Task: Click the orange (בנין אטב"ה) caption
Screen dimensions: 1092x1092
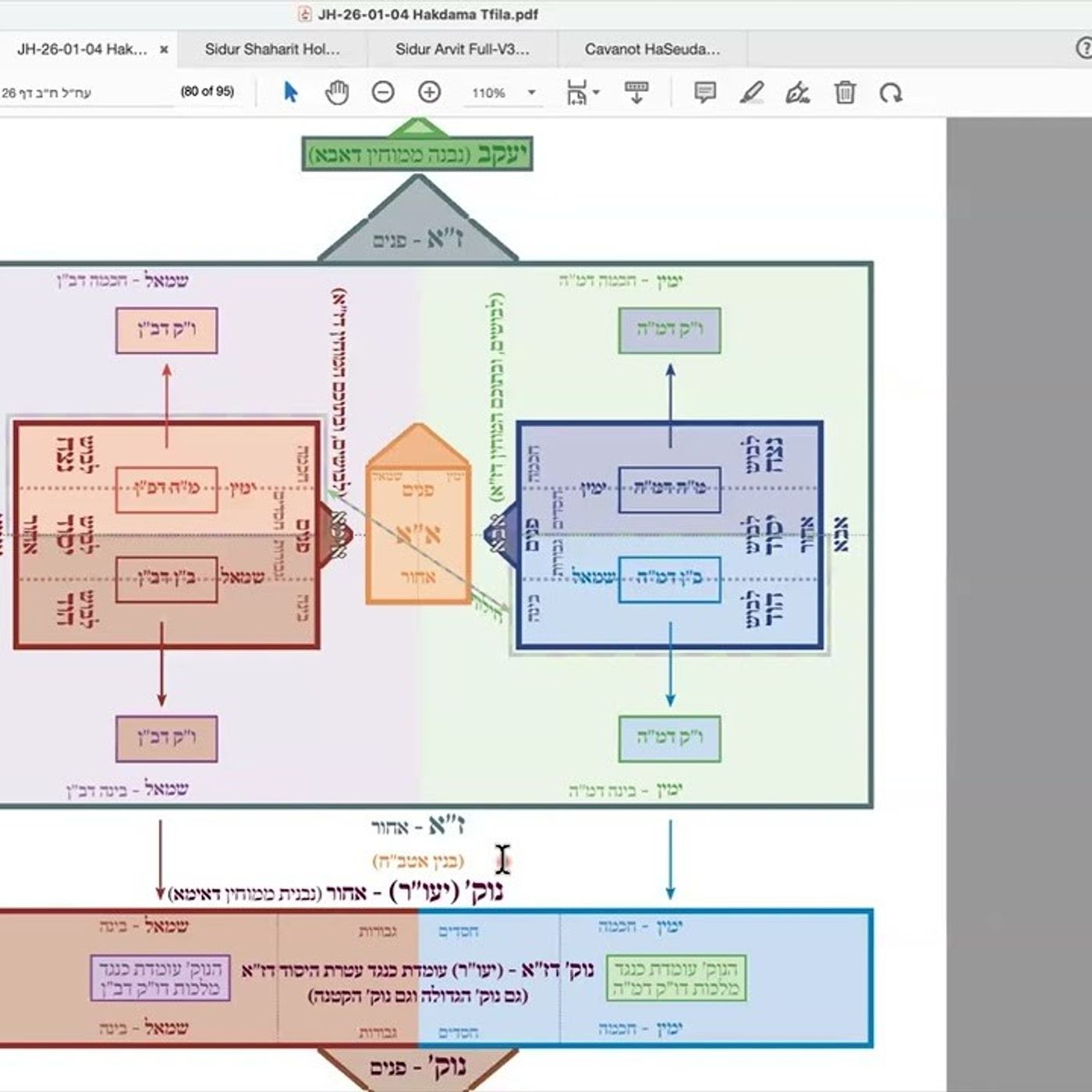Action: 418,860
